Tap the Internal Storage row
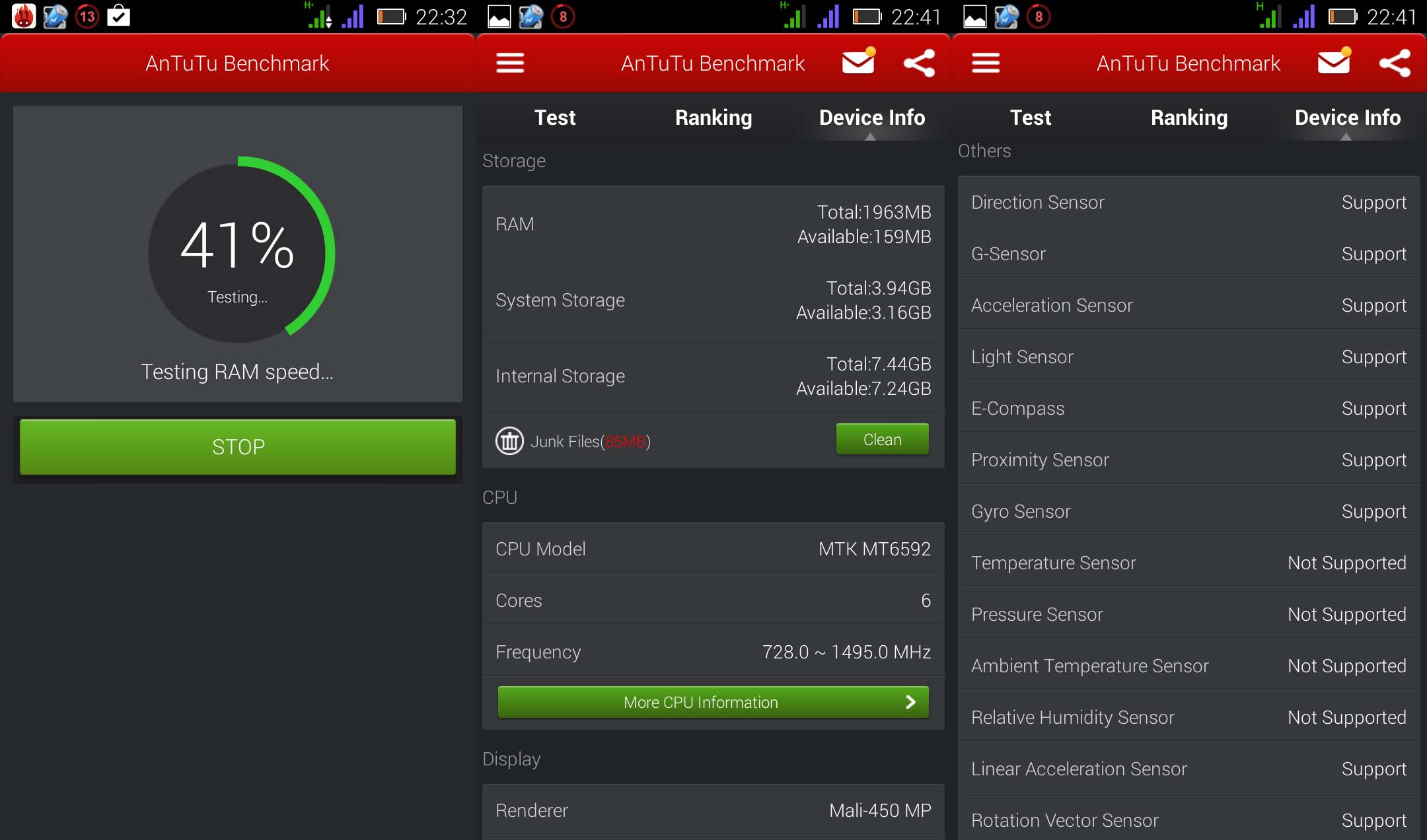 click(x=713, y=376)
